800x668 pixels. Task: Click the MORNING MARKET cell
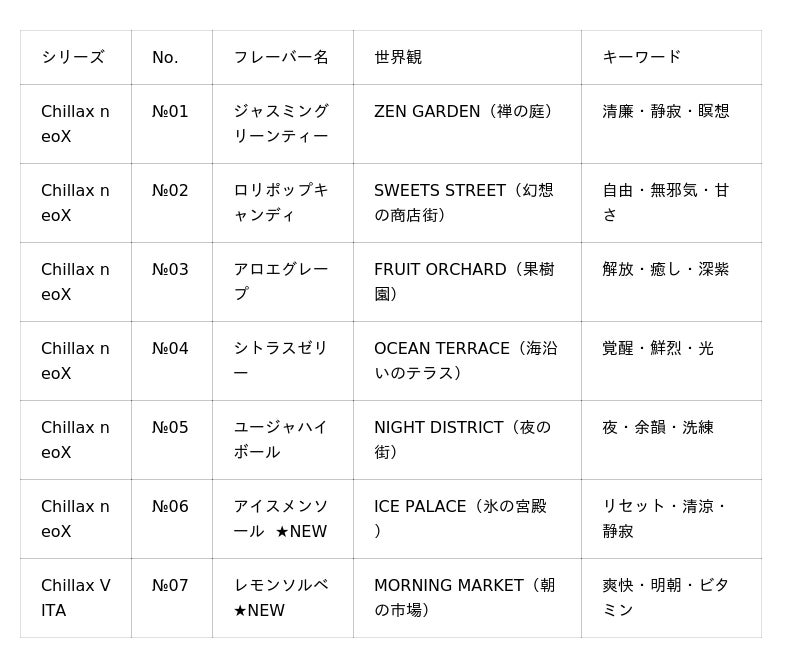(465, 598)
